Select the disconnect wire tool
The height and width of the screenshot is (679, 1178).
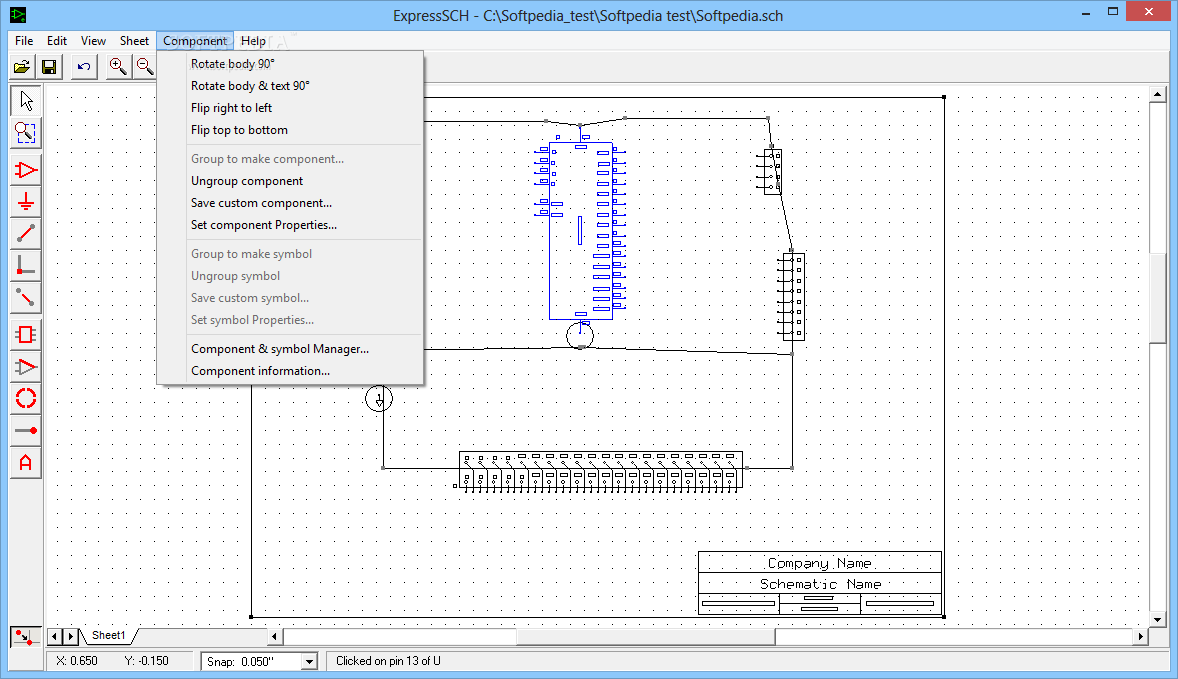click(x=26, y=298)
